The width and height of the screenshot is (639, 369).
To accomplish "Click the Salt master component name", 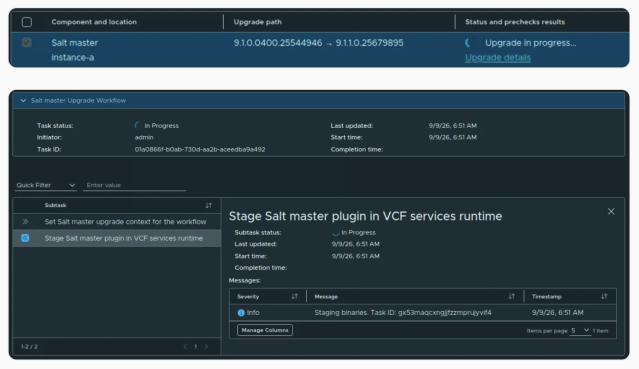I will 75,43.
